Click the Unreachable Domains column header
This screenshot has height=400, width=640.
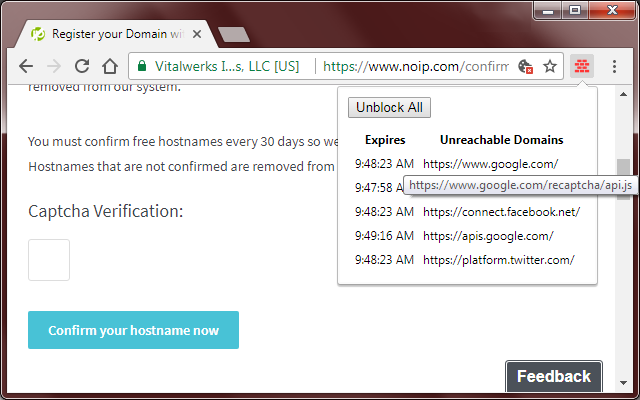coord(502,140)
